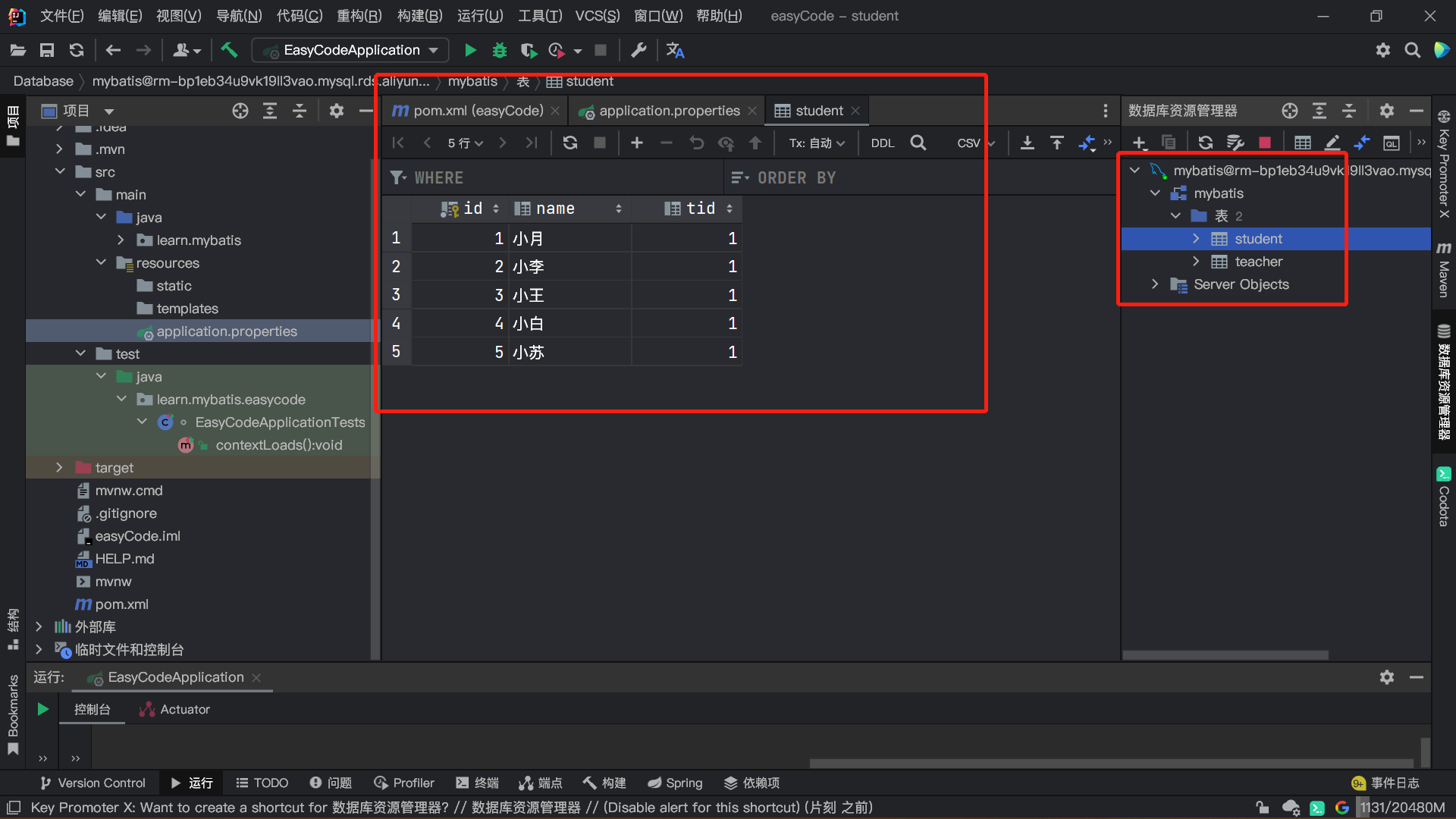Submit changes with the upload arrow icon

(755, 143)
